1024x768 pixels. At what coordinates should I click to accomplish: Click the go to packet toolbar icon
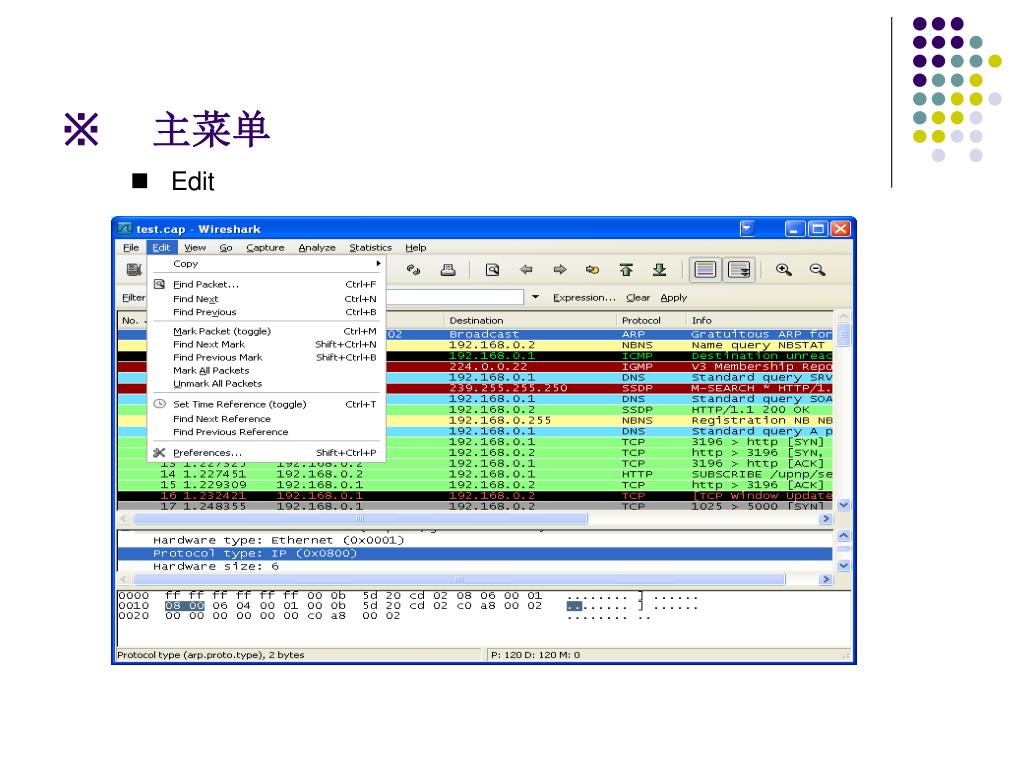(593, 269)
